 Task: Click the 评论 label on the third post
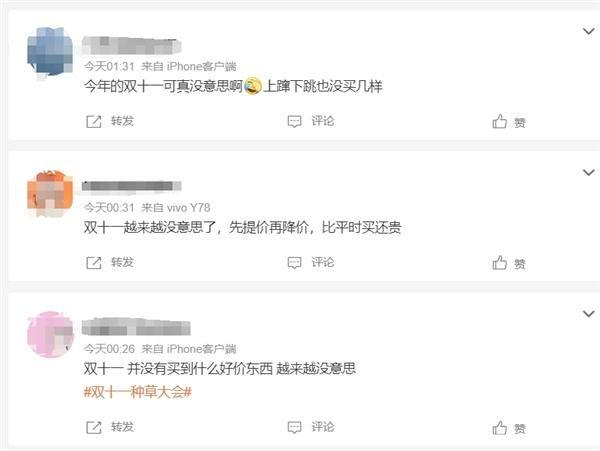323,427
